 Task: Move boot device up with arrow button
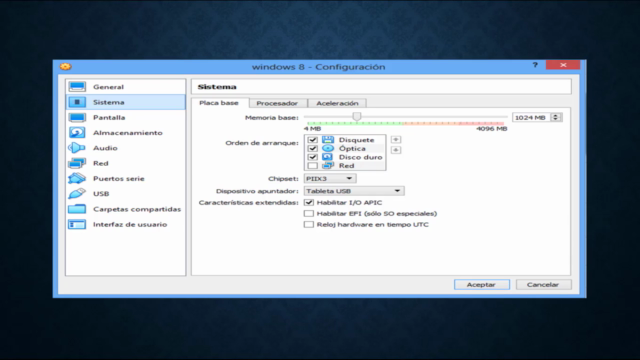click(396, 140)
